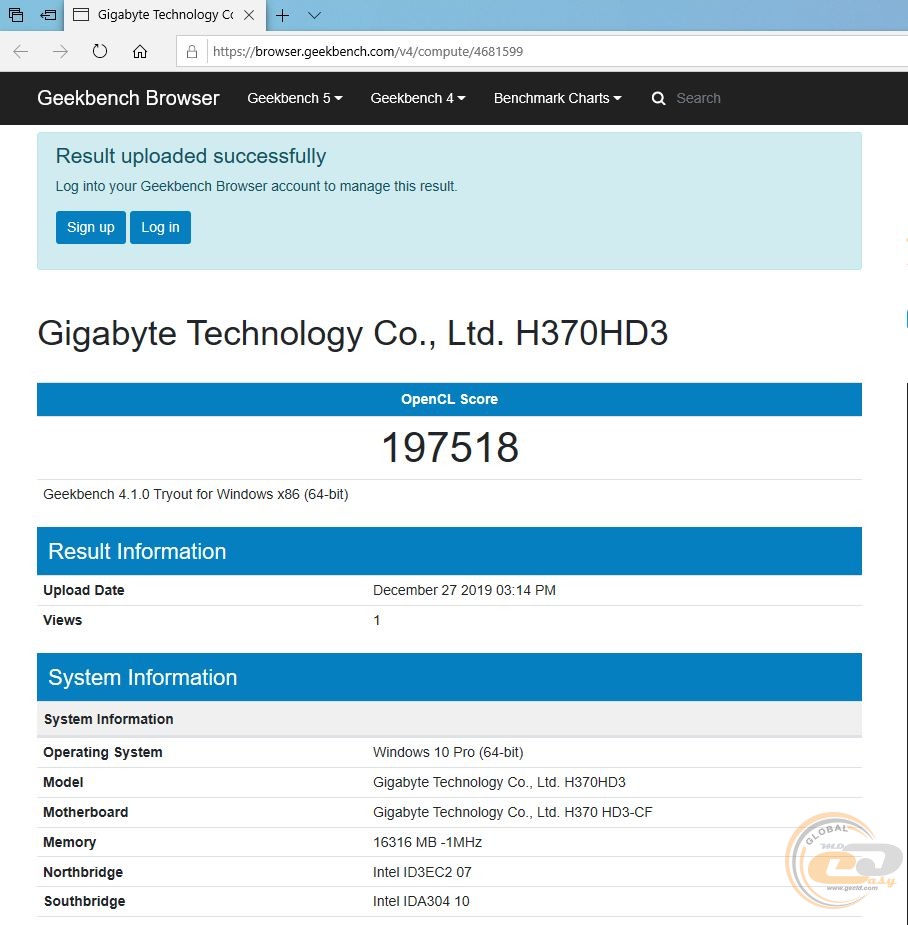Click the browser back arrow icon
The image size is (908, 925).
(21, 51)
